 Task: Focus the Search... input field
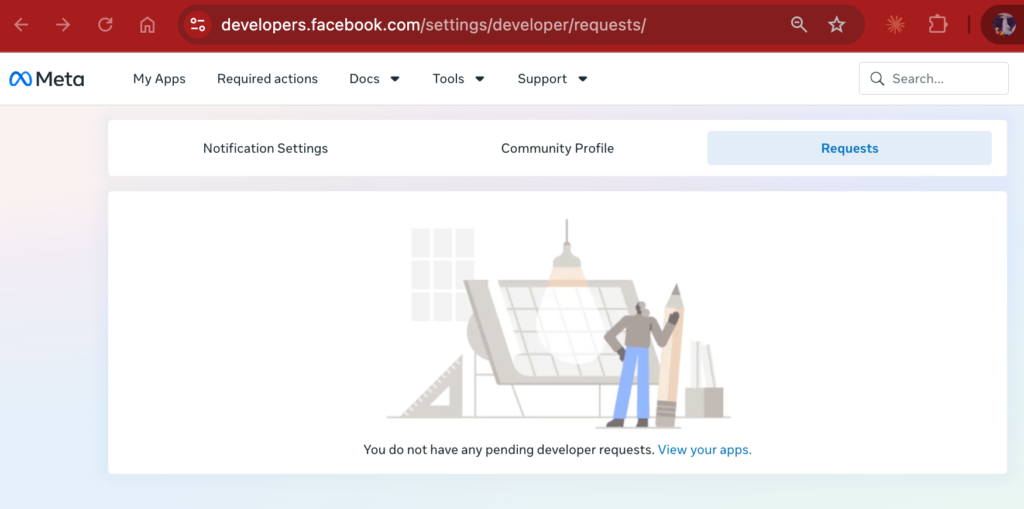point(933,79)
